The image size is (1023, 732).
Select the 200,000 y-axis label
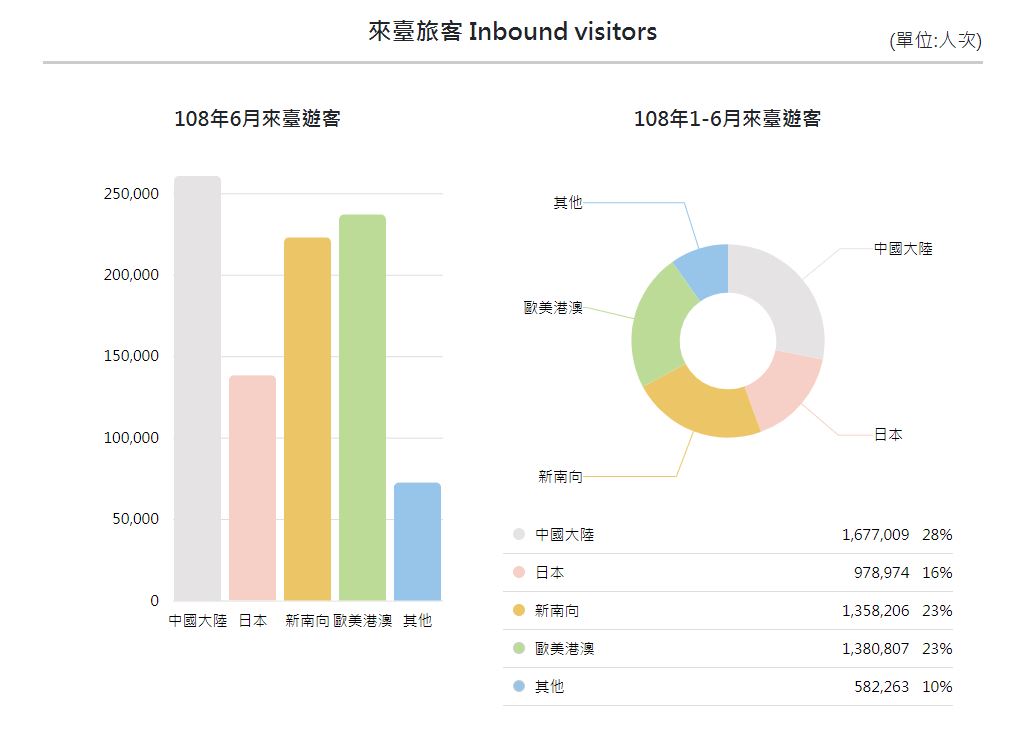click(131, 275)
